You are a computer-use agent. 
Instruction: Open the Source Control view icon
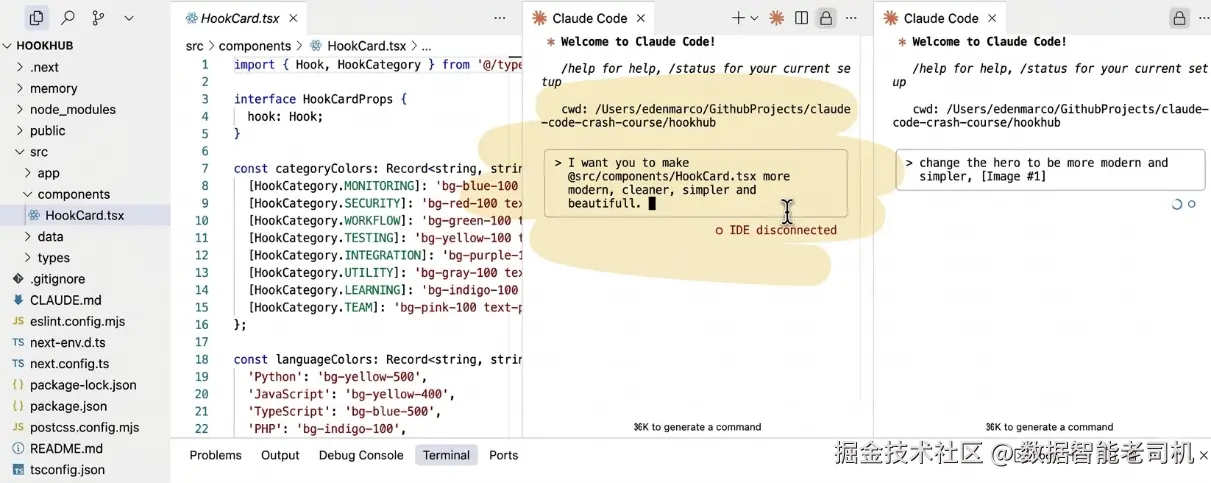pos(98,18)
